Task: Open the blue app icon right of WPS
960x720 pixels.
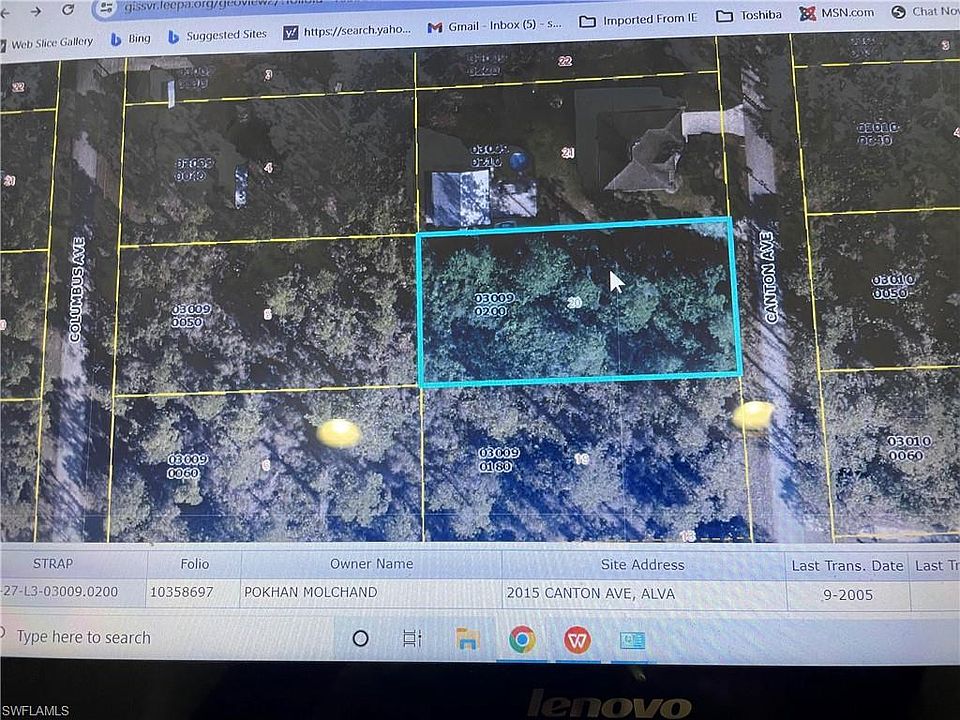Action: (632, 640)
